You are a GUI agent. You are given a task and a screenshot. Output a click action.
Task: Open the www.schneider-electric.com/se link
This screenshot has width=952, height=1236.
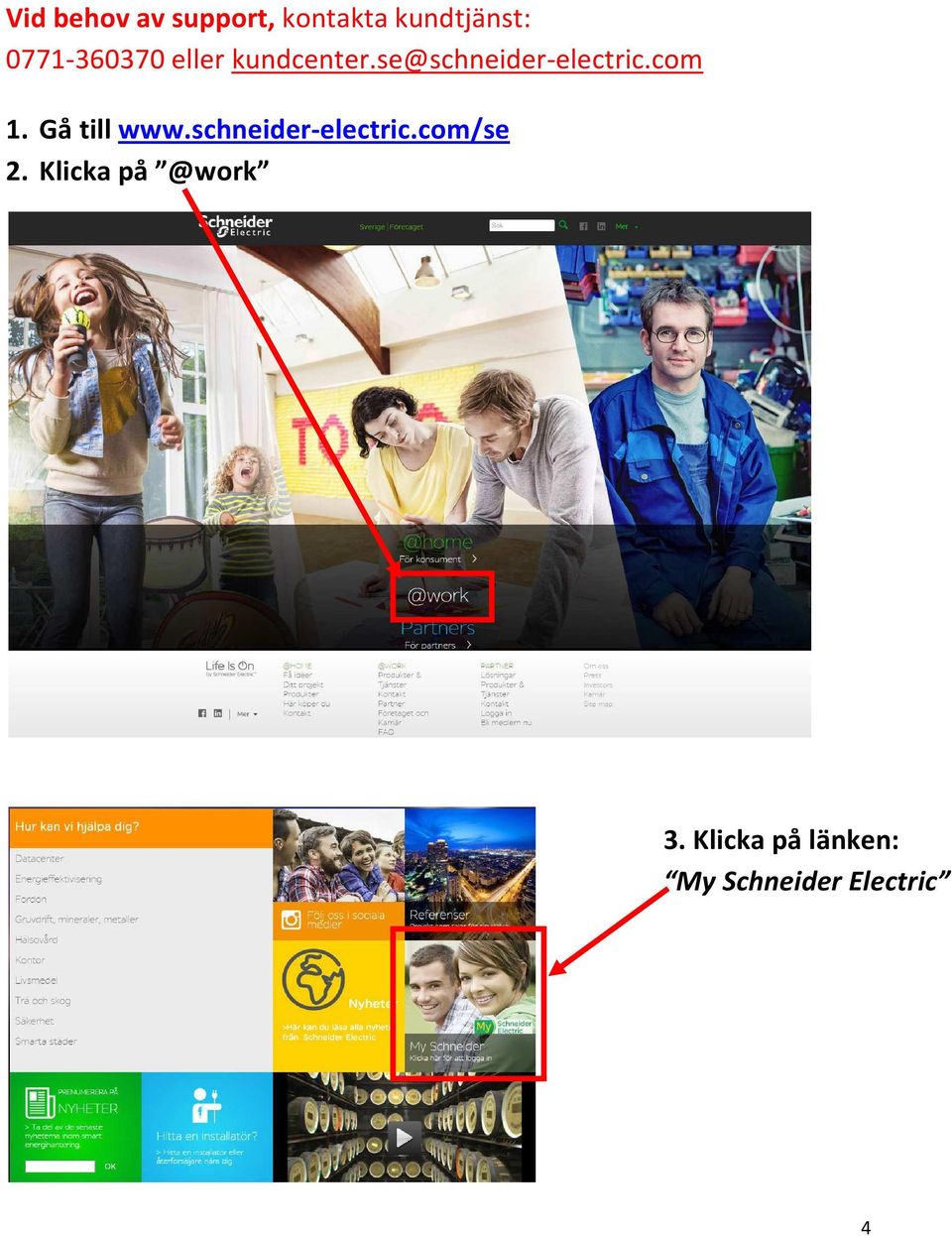(x=313, y=130)
